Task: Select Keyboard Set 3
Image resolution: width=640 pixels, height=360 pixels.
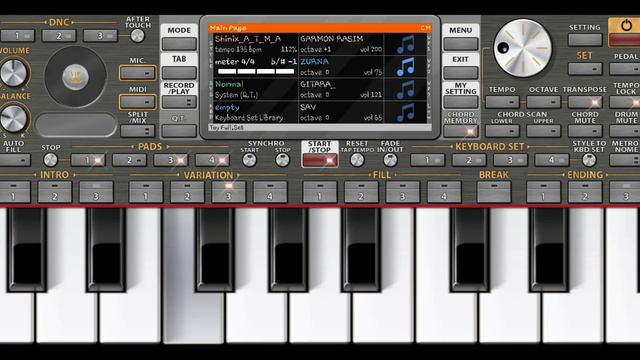Action: click(511, 160)
